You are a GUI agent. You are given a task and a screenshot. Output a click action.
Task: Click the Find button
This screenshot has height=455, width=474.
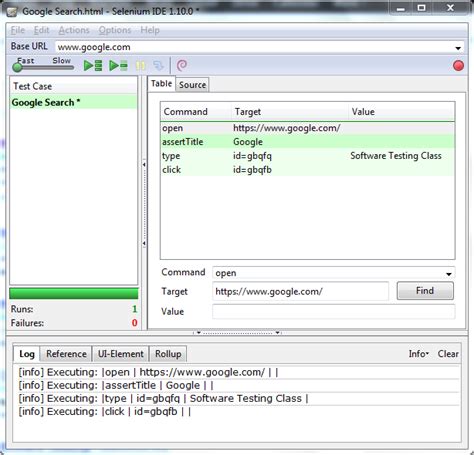[x=425, y=291]
